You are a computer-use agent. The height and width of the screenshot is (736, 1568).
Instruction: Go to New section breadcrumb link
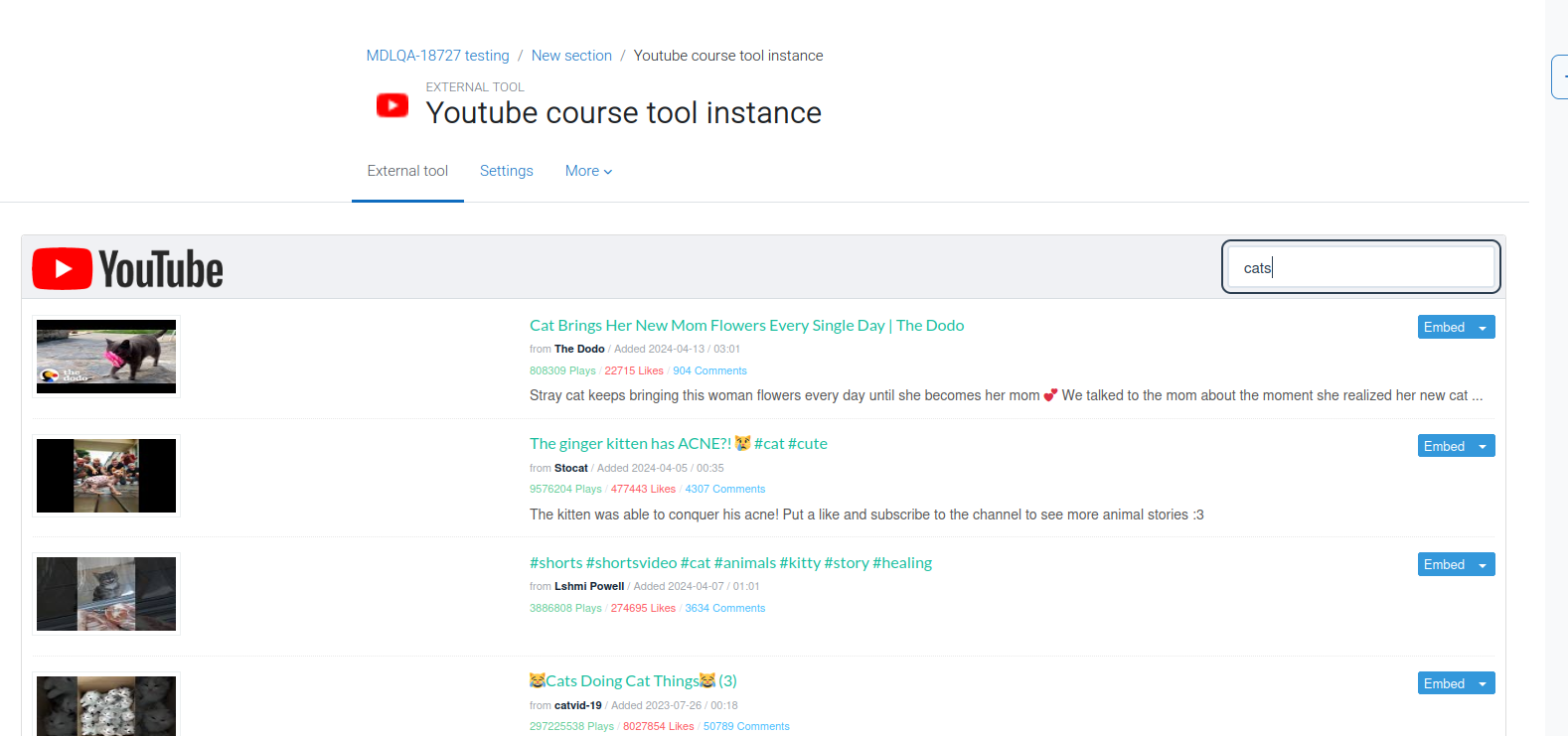point(571,56)
